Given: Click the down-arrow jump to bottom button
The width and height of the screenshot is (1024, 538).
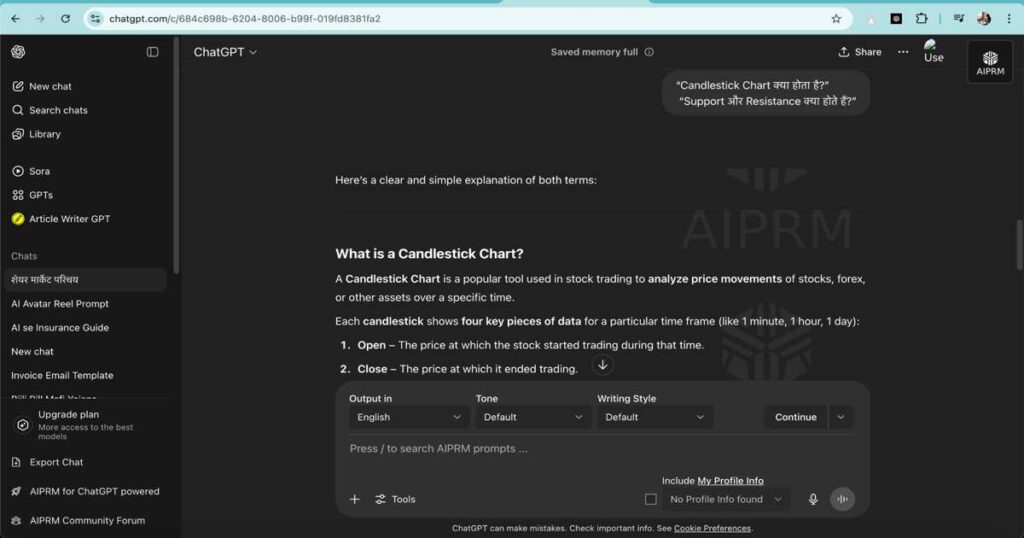Looking at the screenshot, I should click(602, 365).
